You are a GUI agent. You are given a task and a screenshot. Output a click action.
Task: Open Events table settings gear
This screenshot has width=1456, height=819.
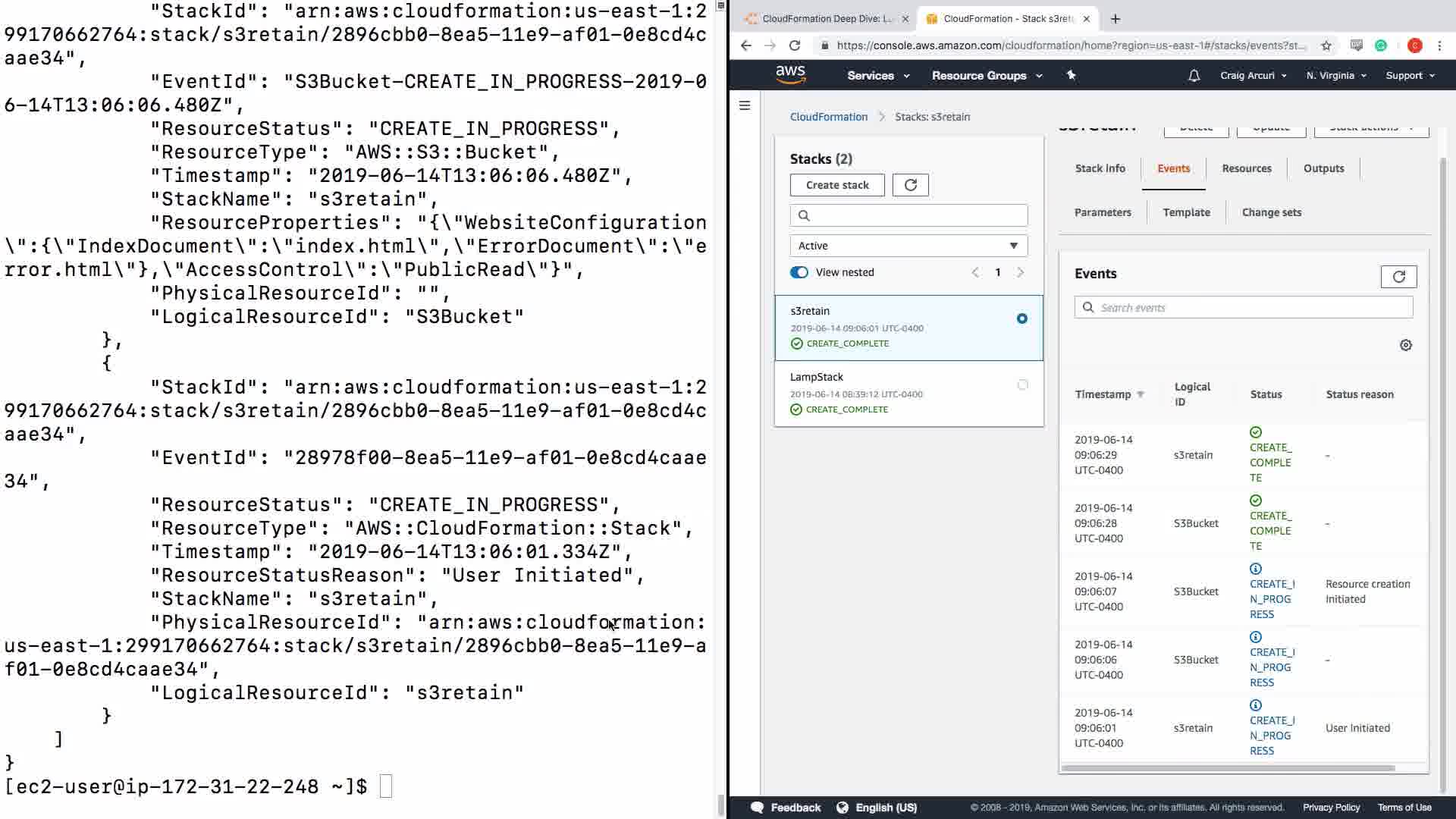[1405, 345]
